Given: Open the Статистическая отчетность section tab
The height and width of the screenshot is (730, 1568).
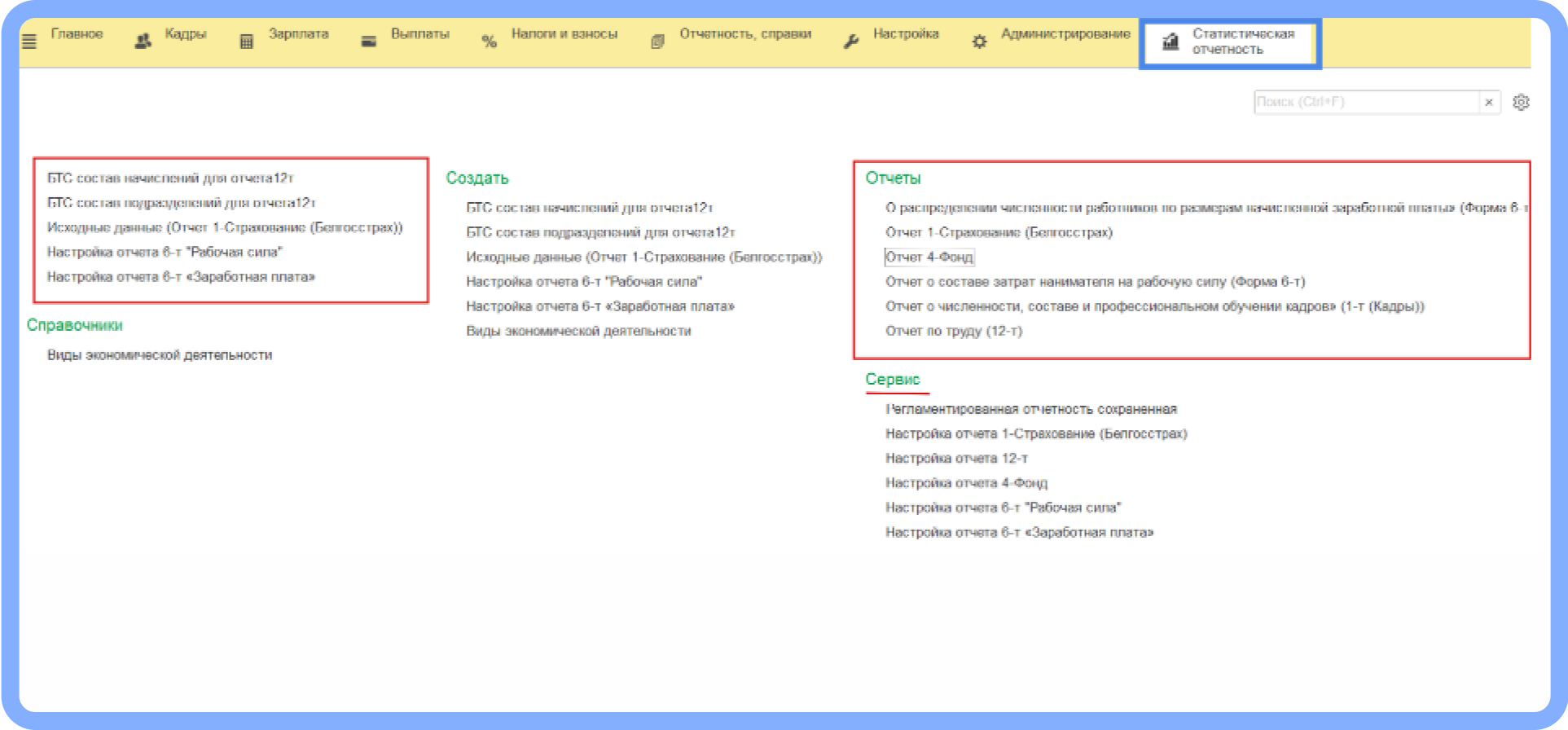Looking at the screenshot, I should click(1243, 42).
